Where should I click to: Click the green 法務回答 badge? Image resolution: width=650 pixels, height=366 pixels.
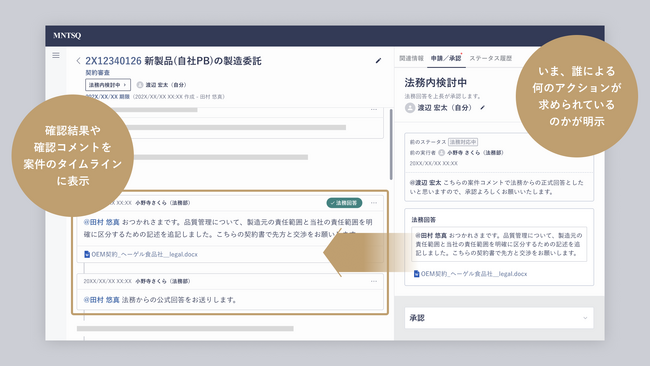click(x=344, y=203)
